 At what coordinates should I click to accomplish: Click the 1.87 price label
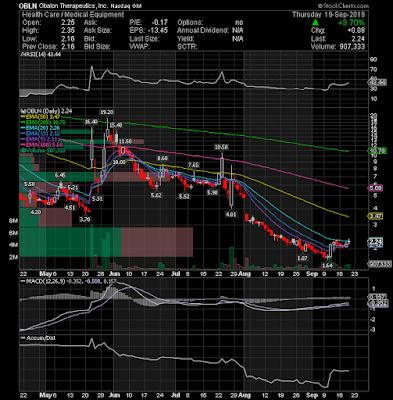302,258
